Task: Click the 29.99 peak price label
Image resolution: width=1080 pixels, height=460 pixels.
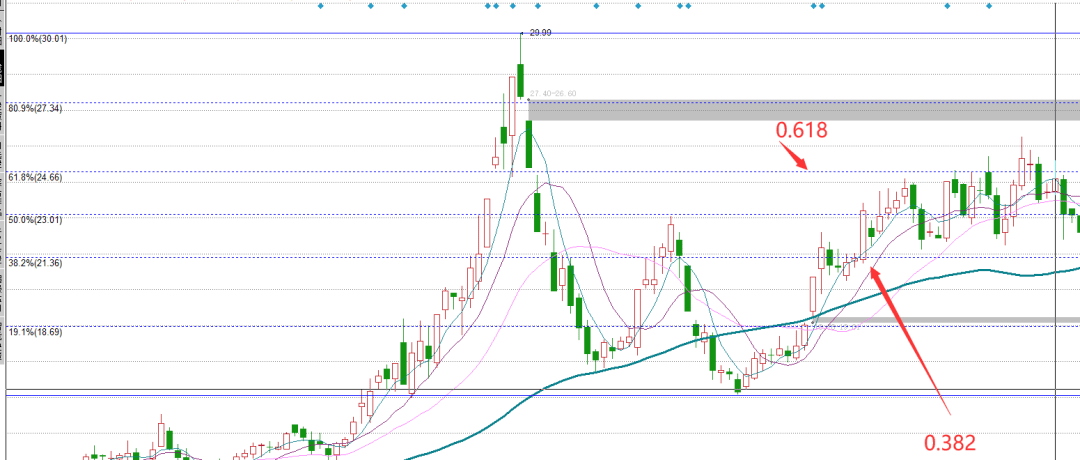Action: [540, 32]
